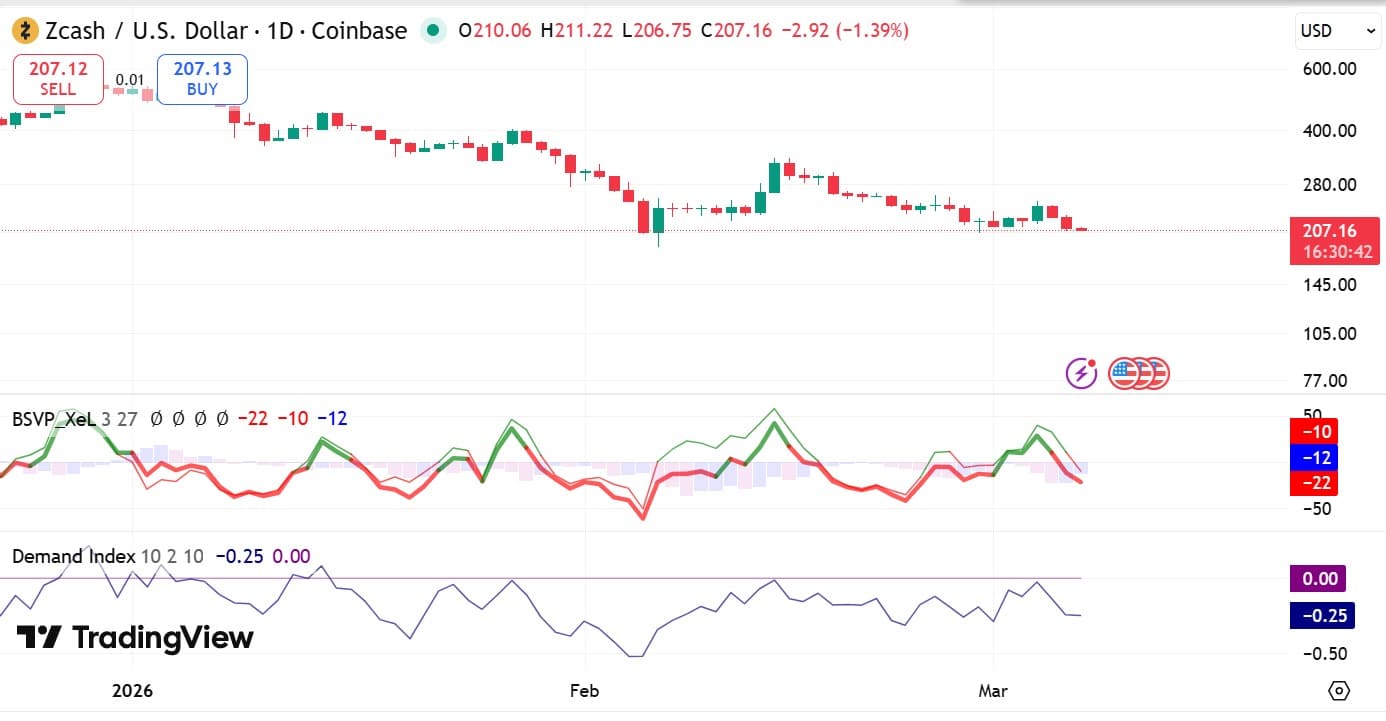Select the Demand Index indicator legend
Screen dimensions: 1386x721
pos(73,556)
